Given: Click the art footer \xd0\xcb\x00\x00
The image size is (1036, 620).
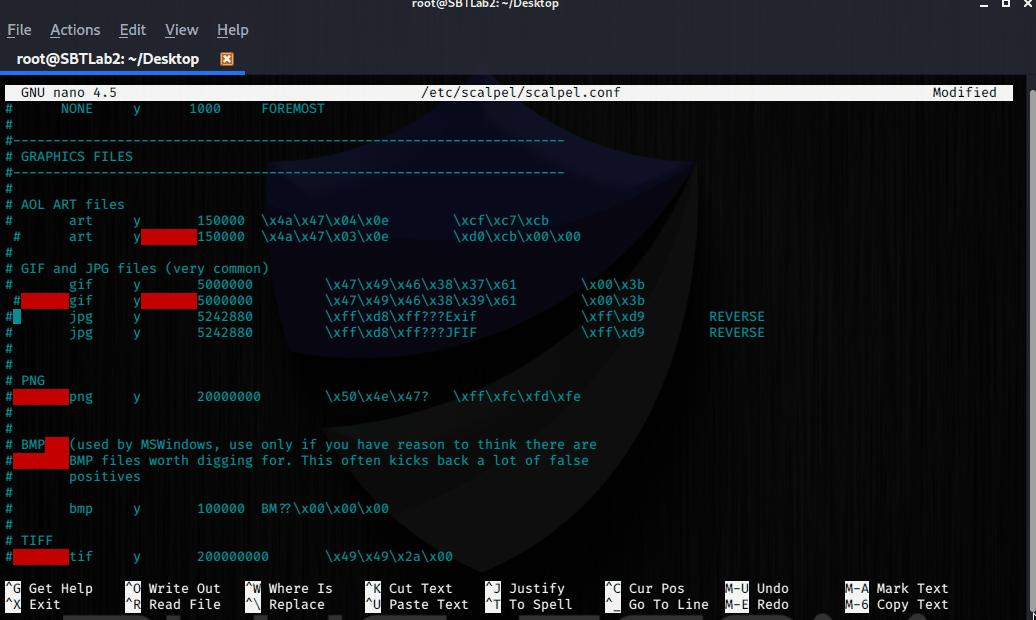Looking at the screenshot, I should [517, 237].
